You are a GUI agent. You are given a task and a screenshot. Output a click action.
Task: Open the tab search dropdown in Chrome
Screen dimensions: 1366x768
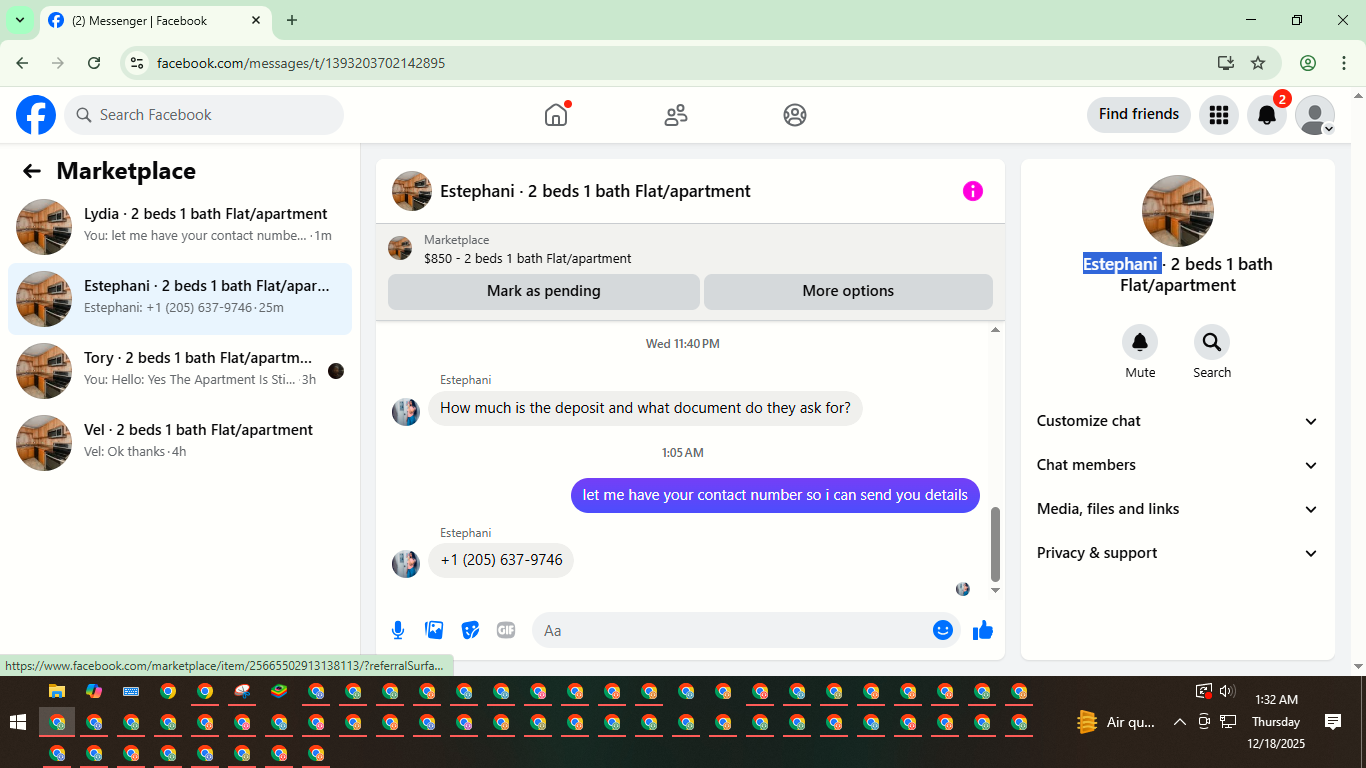tap(19, 20)
